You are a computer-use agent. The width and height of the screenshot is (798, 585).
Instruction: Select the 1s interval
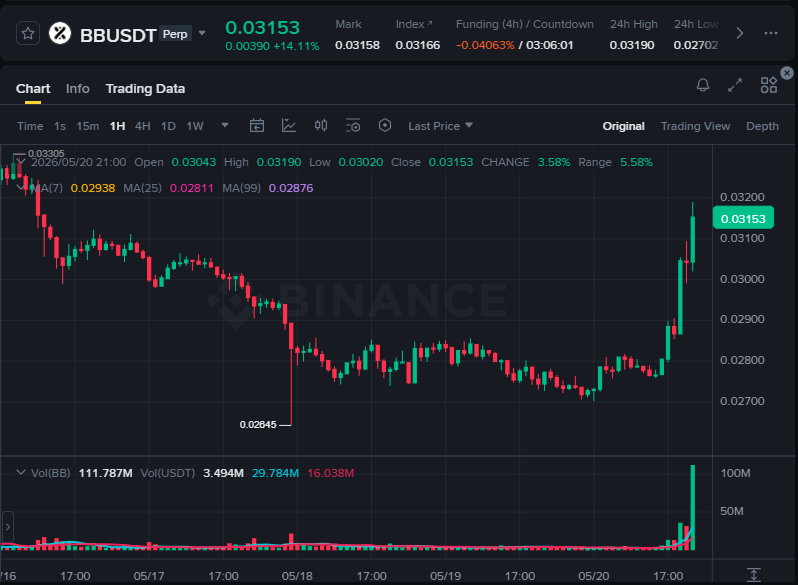(60, 126)
